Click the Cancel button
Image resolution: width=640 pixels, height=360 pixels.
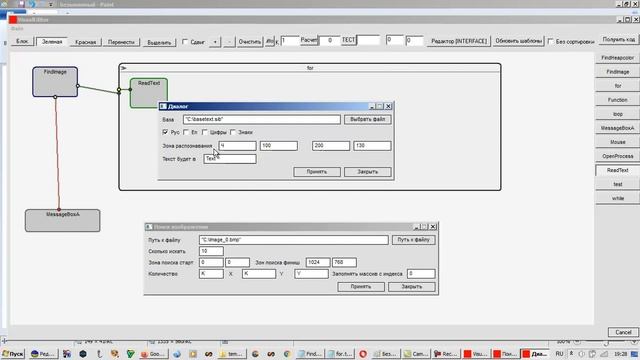[623, 332]
